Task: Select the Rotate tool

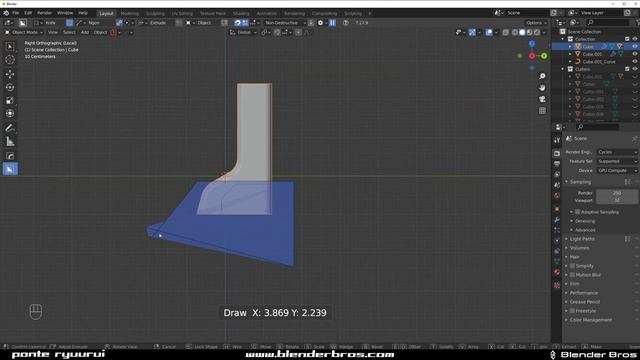Action: tap(10, 87)
